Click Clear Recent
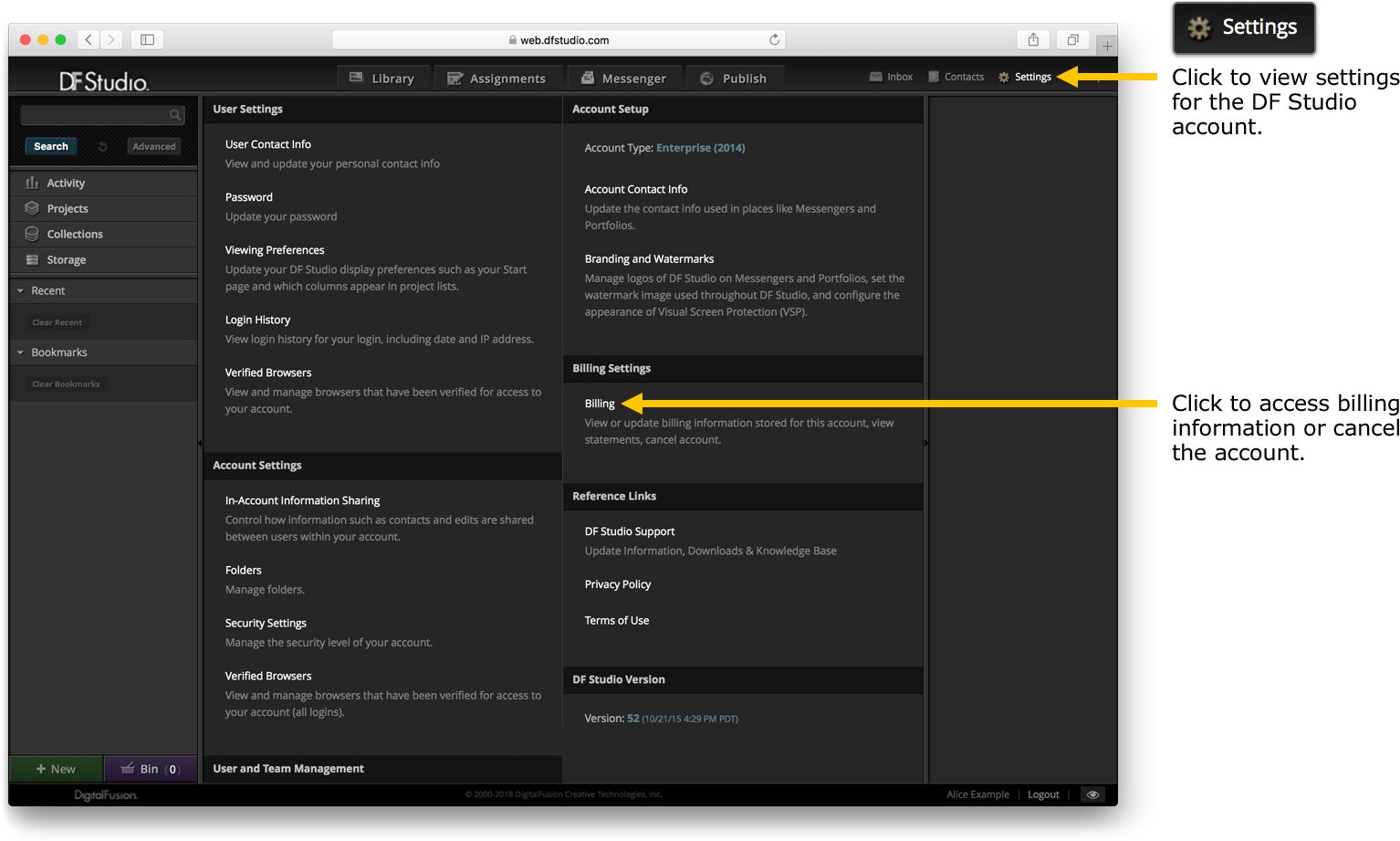The width and height of the screenshot is (1400, 841). coord(57,322)
